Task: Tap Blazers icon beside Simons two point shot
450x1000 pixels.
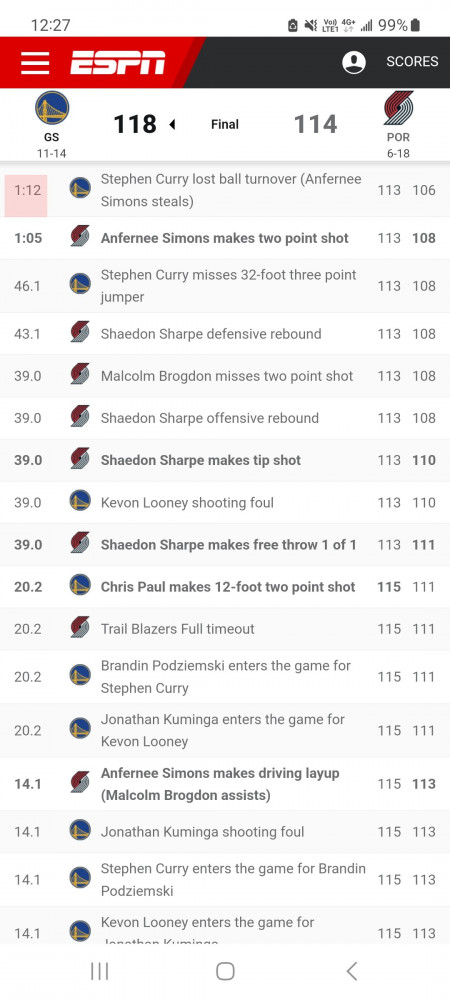Action: tap(80, 236)
